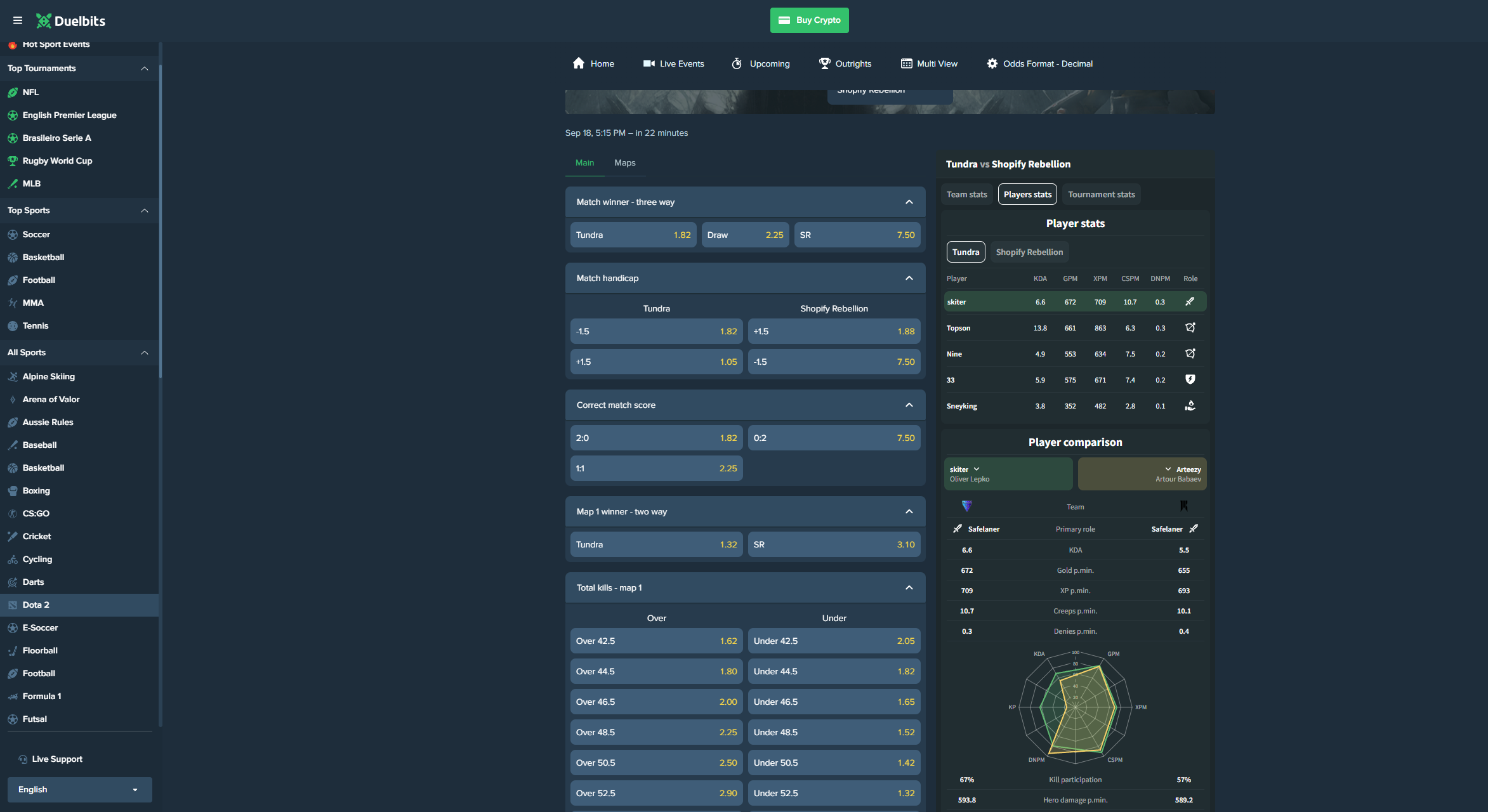The width and height of the screenshot is (1488, 812).
Task: Switch to the Maps tab
Action: (625, 163)
